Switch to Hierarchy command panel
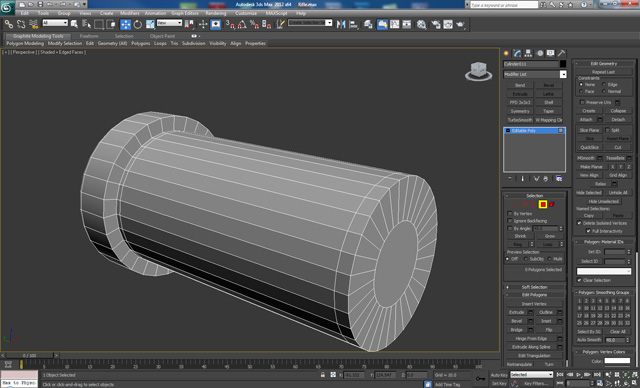Viewport: 640px width, 388px height. pos(528,53)
